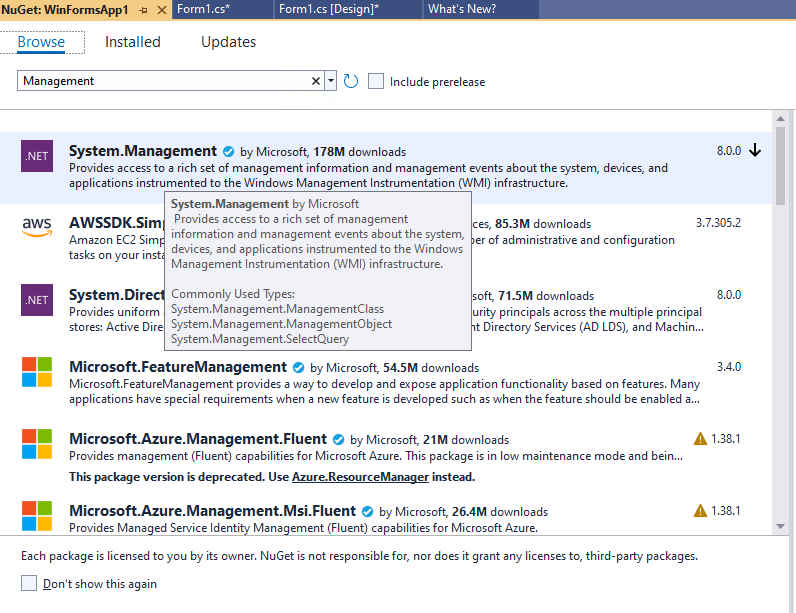Click warning icon for Microsoft.Azure.Management.Msi.Fluent

(x=700, y=510)
